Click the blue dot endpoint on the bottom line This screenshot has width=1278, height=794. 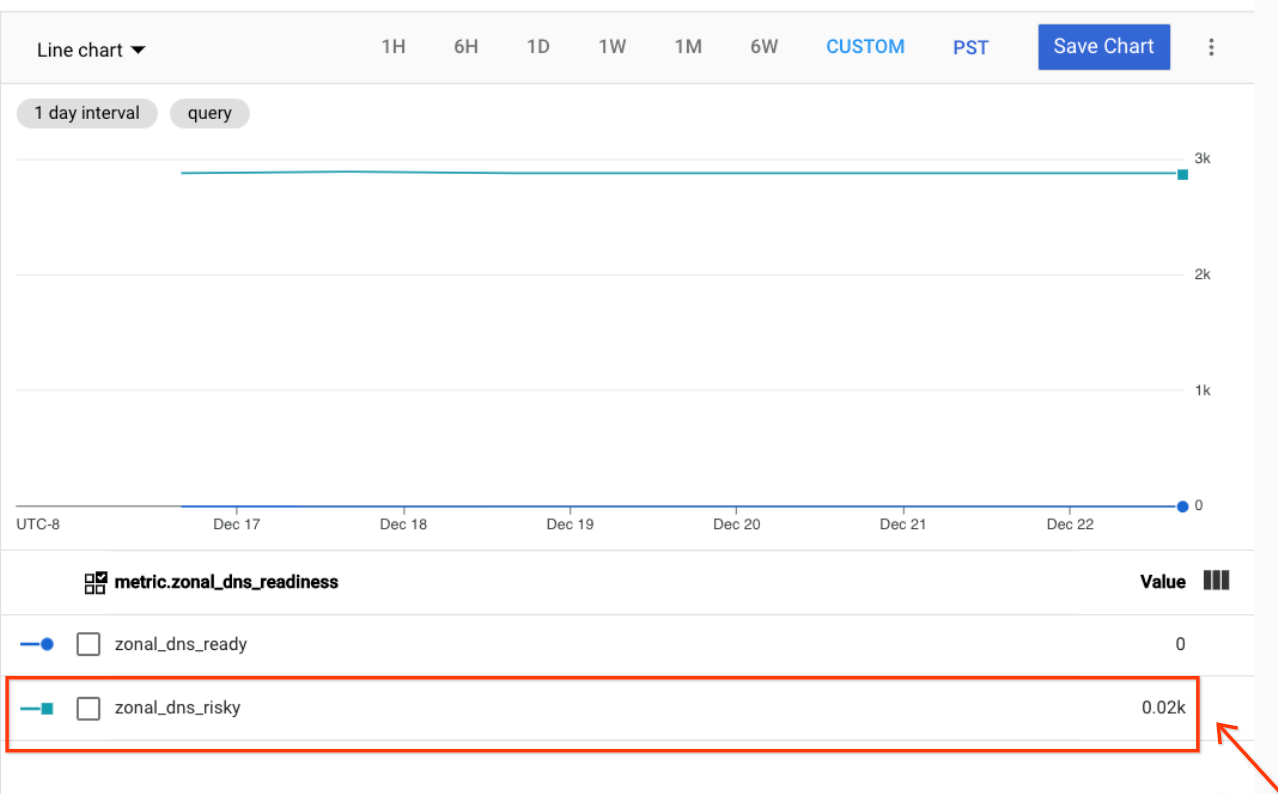tap(1182, 506)
